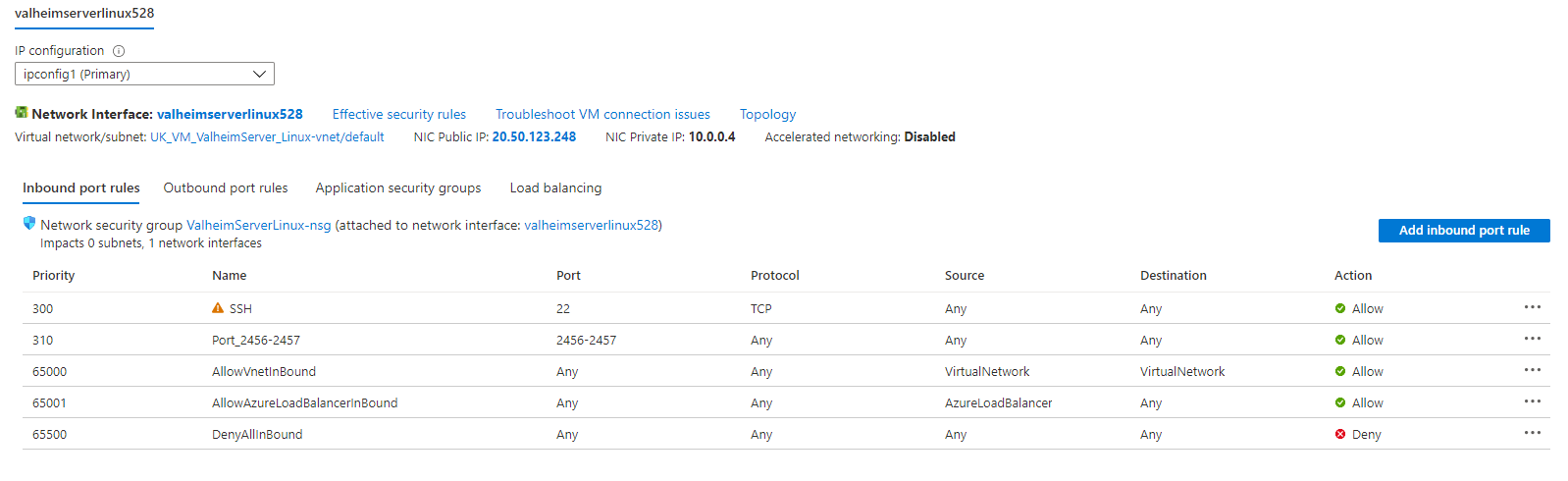Open the ellipsis menu for AllowVnetInBound rule
This screenshot has height=481, width=1568.
[1533, 370]
